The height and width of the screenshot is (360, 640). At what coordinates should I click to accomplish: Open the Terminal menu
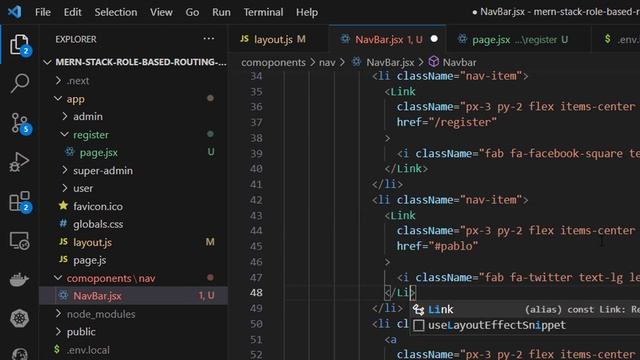tap(263, 12)
